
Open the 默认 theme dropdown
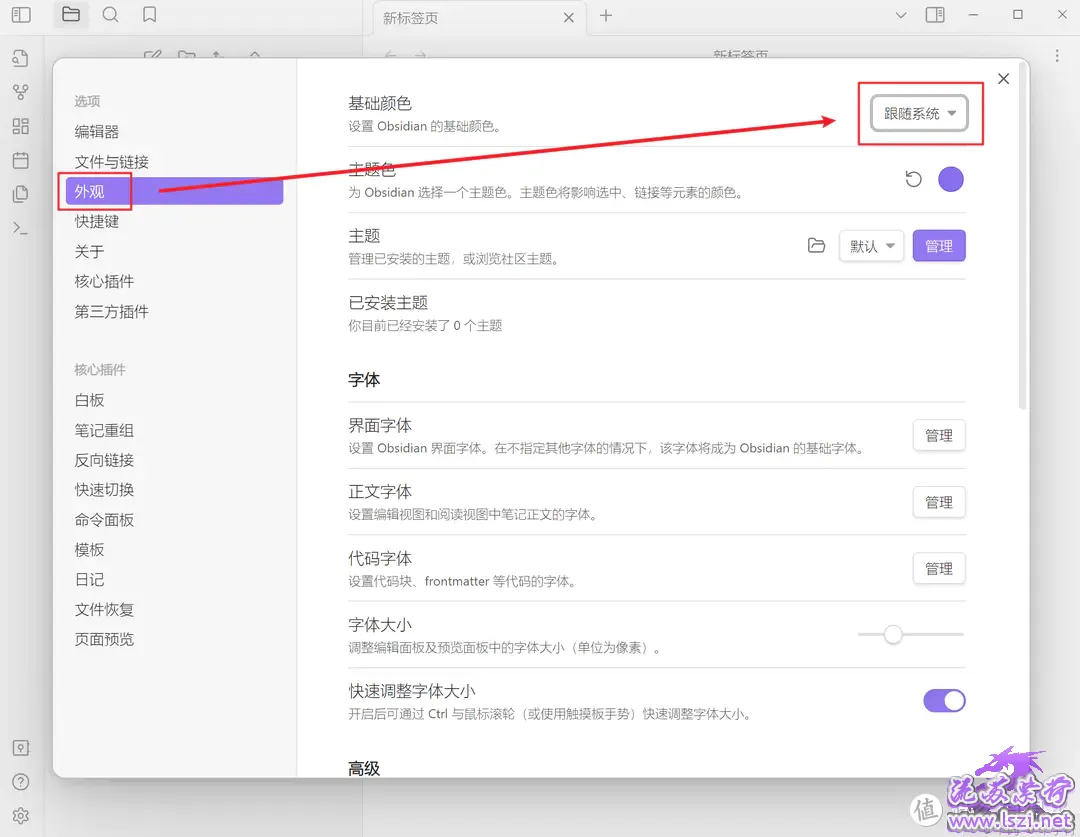point(871,246)
